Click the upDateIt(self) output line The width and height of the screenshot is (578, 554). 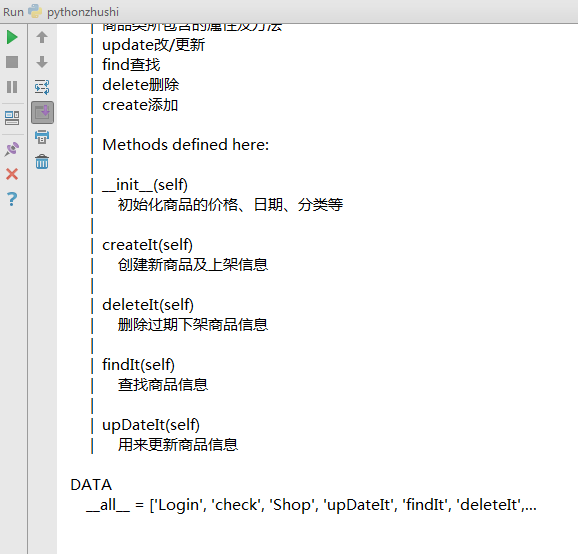tap(151, 425)
